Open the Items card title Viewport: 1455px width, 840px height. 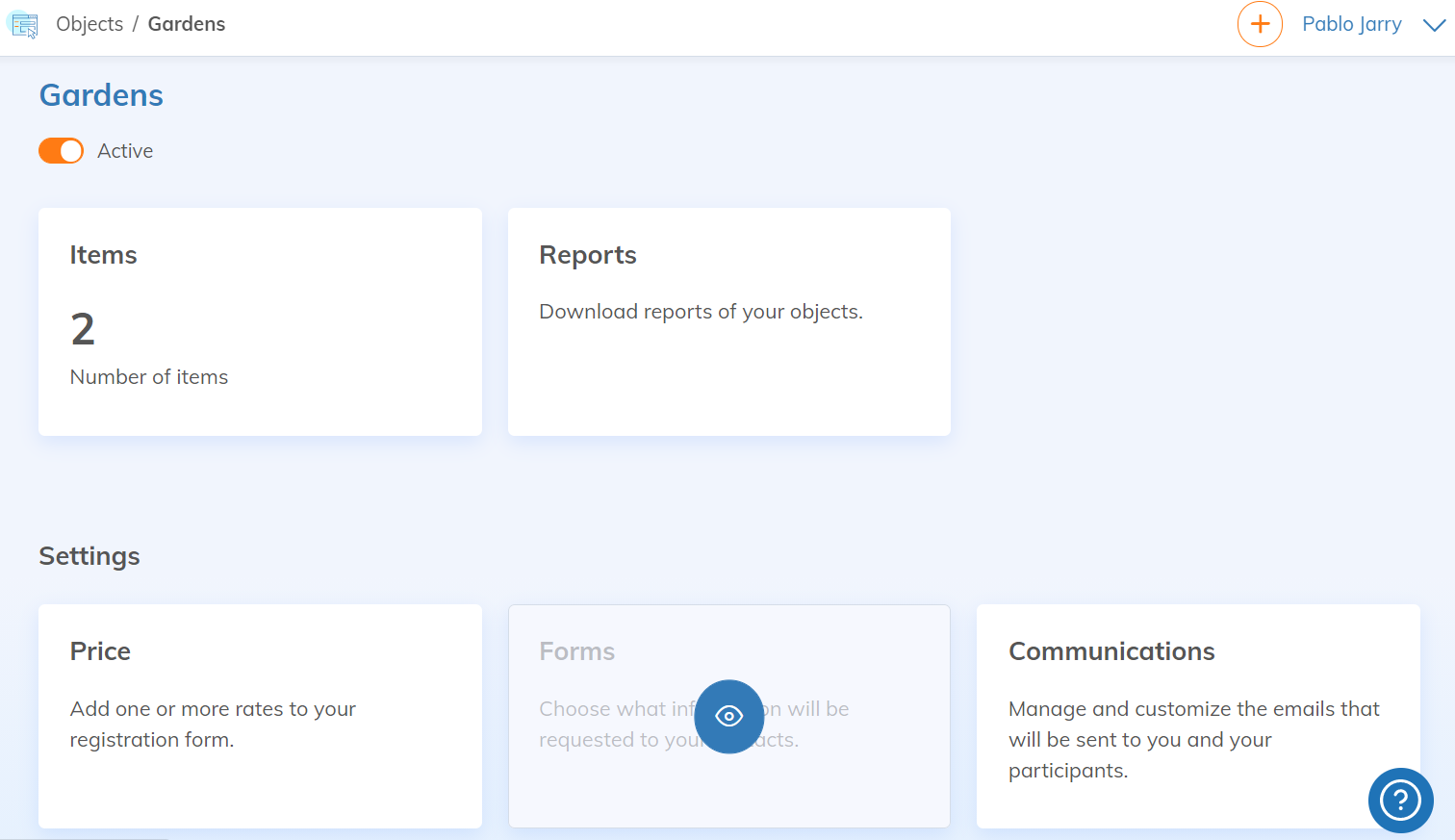pyautogui.click(x=103, y=255)
